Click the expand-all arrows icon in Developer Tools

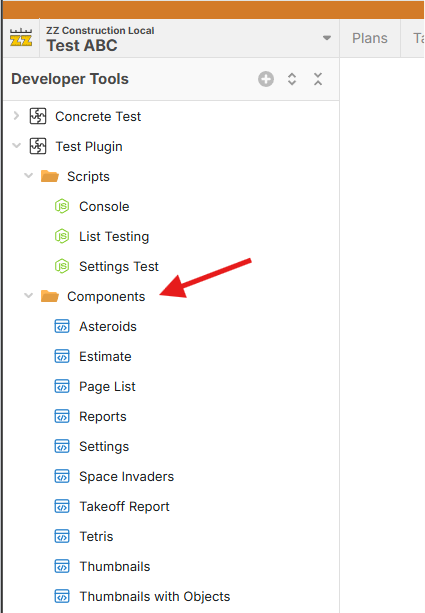(x=292, y=79)
